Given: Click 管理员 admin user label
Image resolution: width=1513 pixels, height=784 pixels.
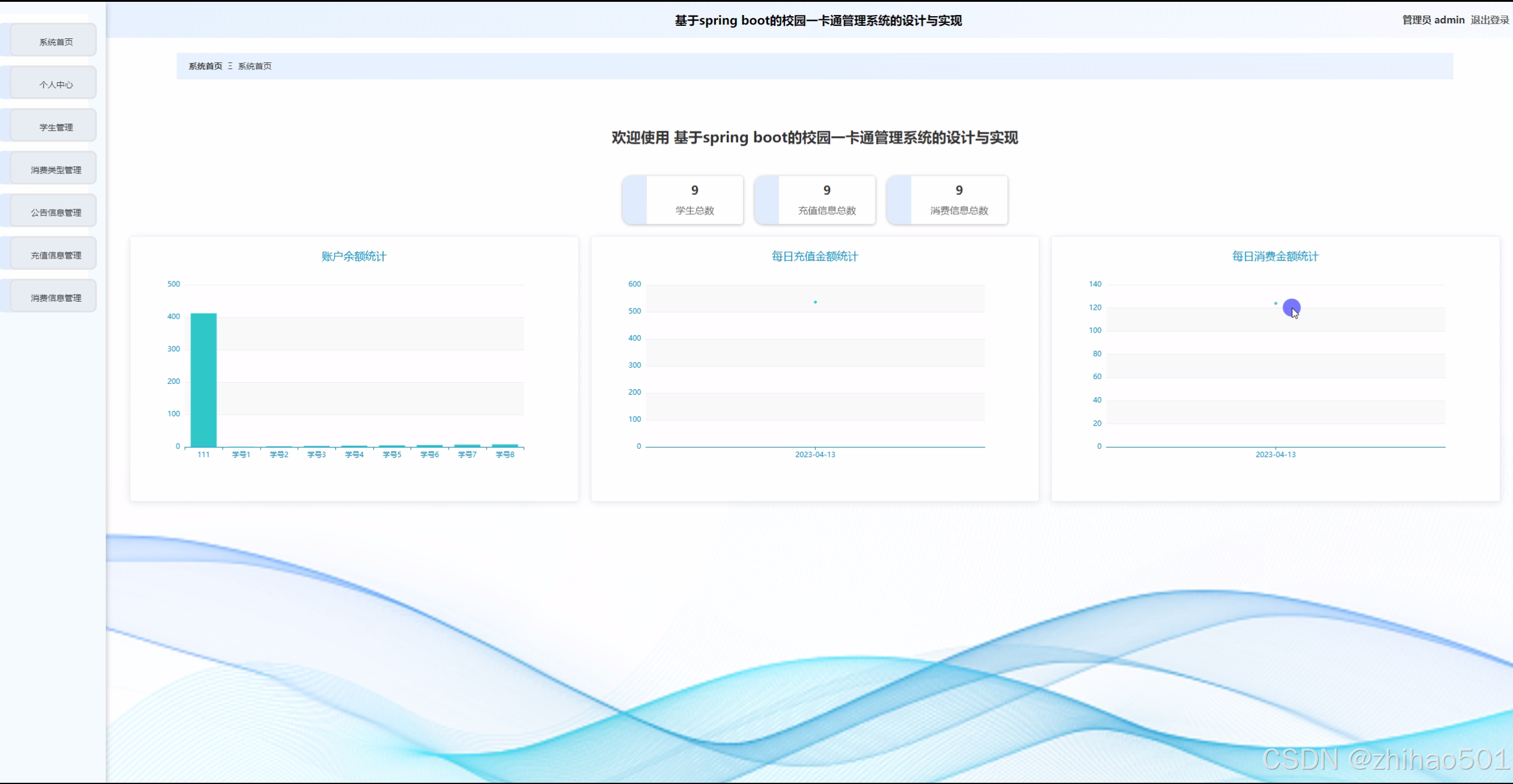Looking at the screenshot, I should click(1433, 20).
